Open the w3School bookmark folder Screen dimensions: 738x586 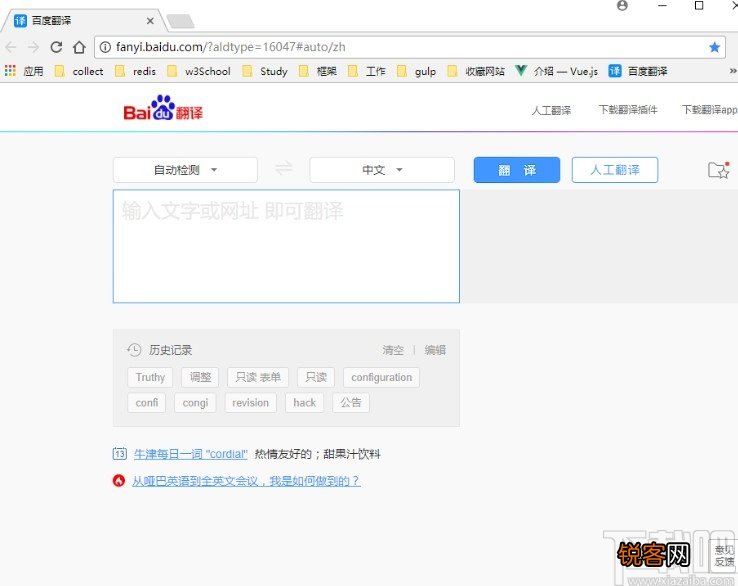(199, 71)
